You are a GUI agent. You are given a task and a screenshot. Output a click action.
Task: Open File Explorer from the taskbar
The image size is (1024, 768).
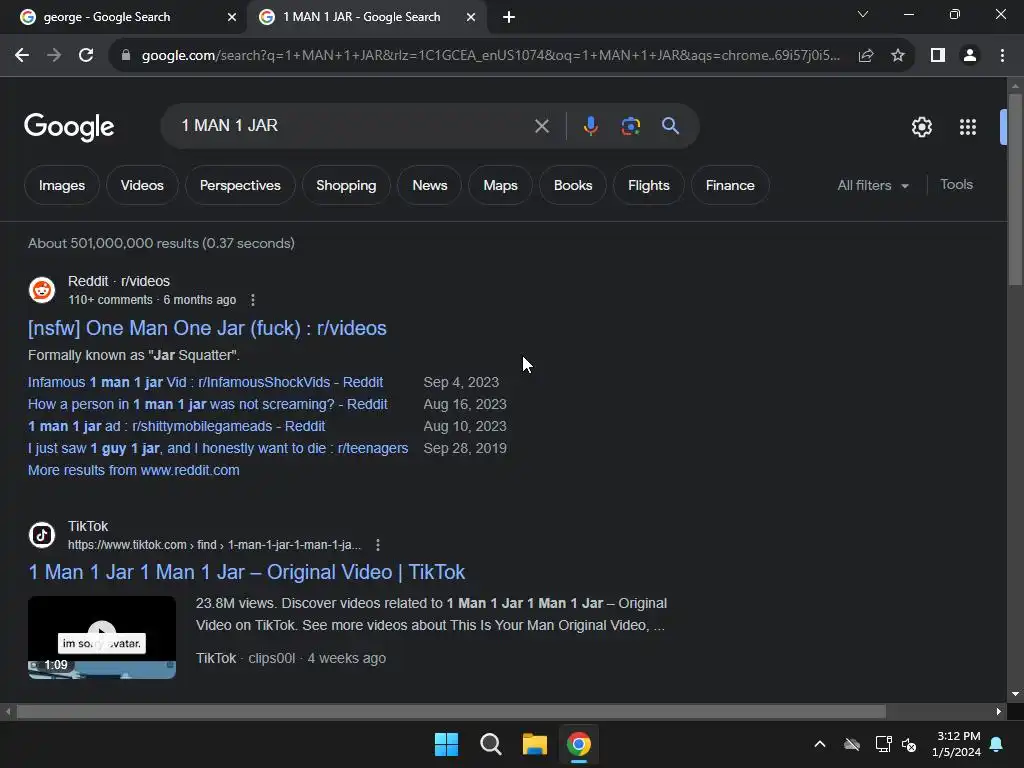point(534,744)
